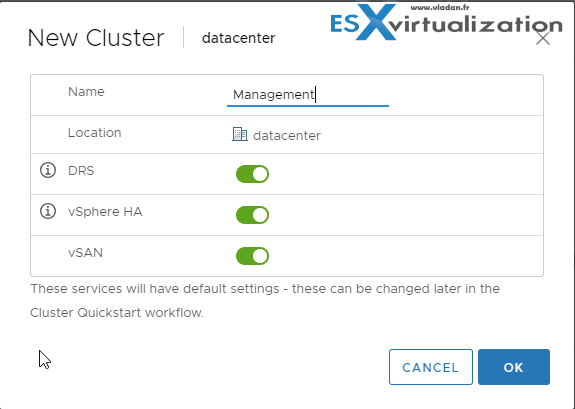
Task: Switch off the vSAN toggle
Action: [x=252, y=256]
